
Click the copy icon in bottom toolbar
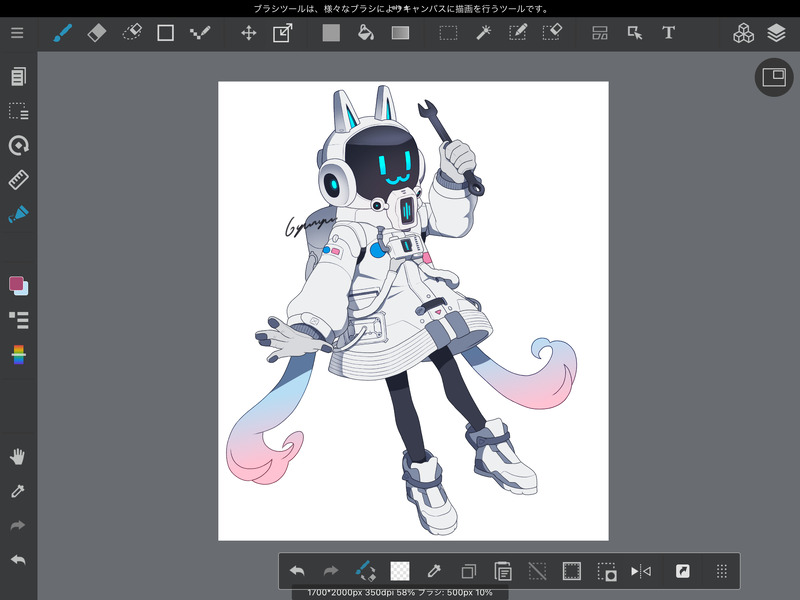[x=468, y=571]
